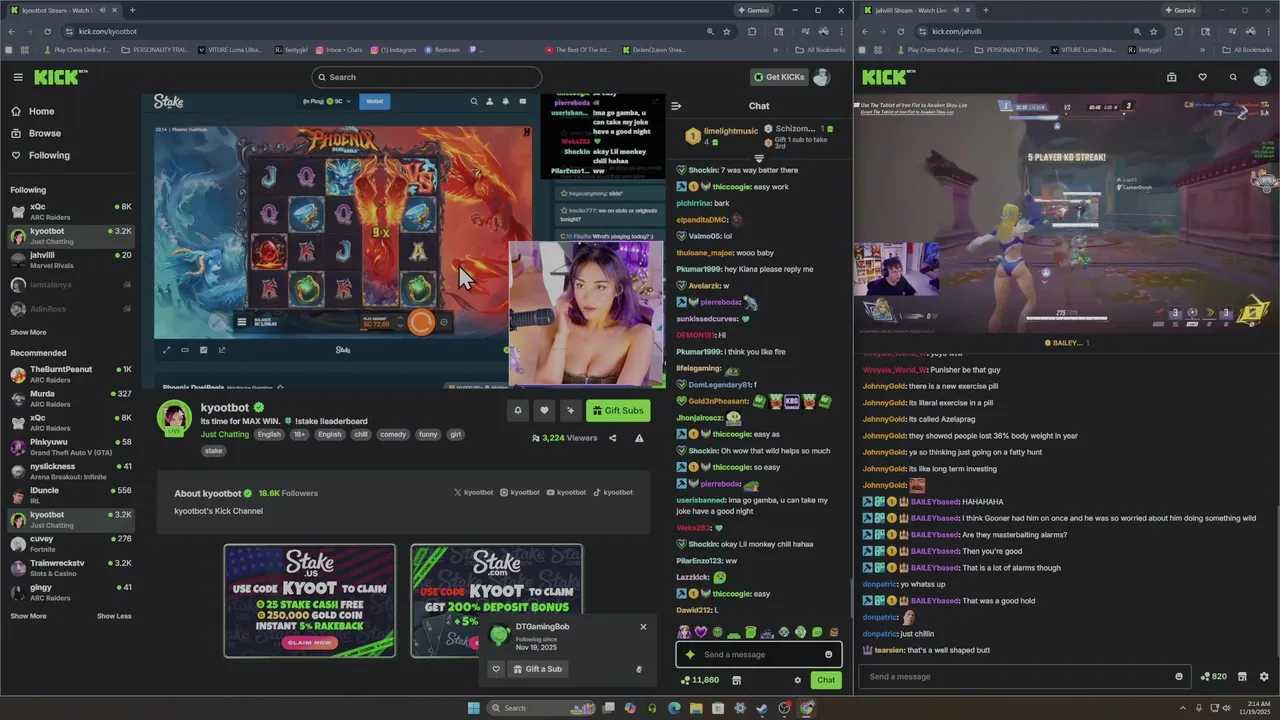
Task: Send message with the green Chat button
Action: coord(826,680)
